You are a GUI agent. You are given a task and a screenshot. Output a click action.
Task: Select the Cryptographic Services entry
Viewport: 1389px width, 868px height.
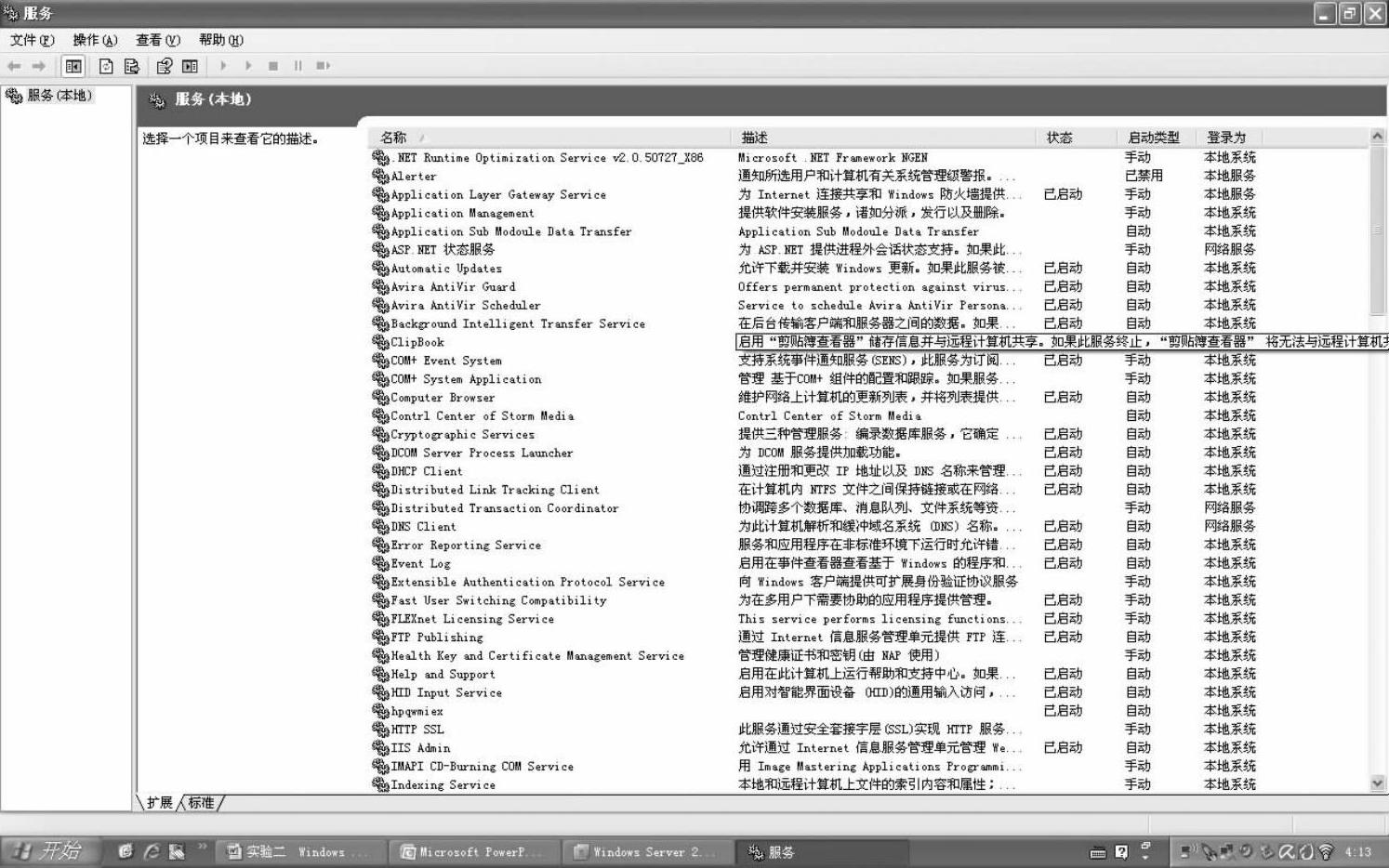[x=463, y=434]
